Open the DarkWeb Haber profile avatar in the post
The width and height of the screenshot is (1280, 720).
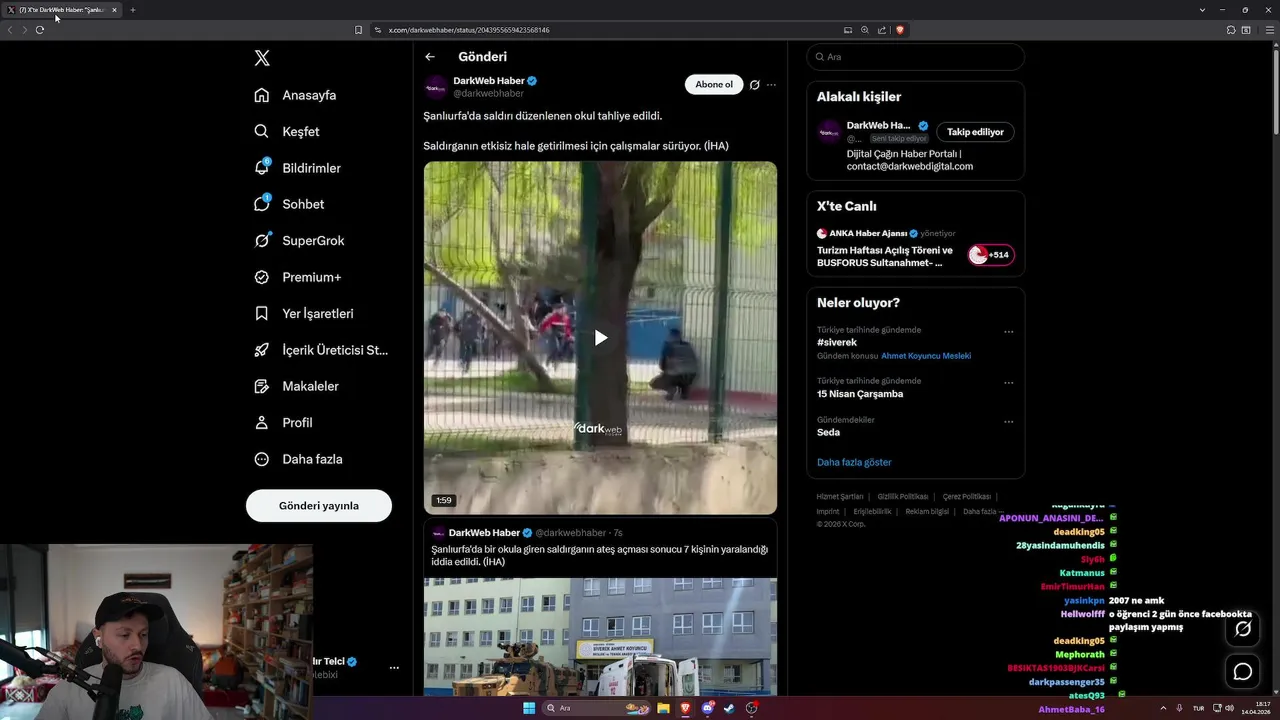436,87
